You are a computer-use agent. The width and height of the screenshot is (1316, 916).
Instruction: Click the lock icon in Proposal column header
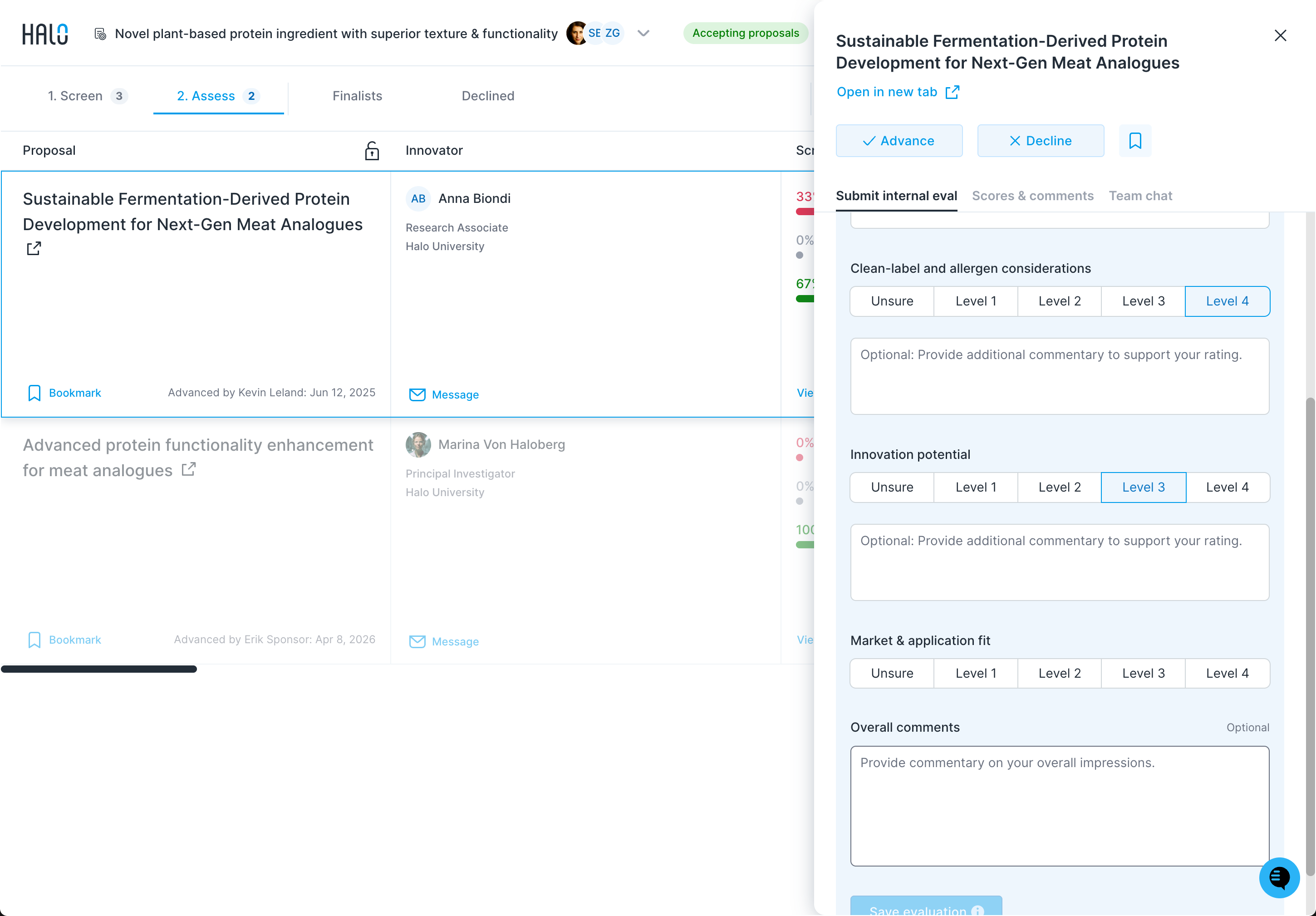pos(372,151)
